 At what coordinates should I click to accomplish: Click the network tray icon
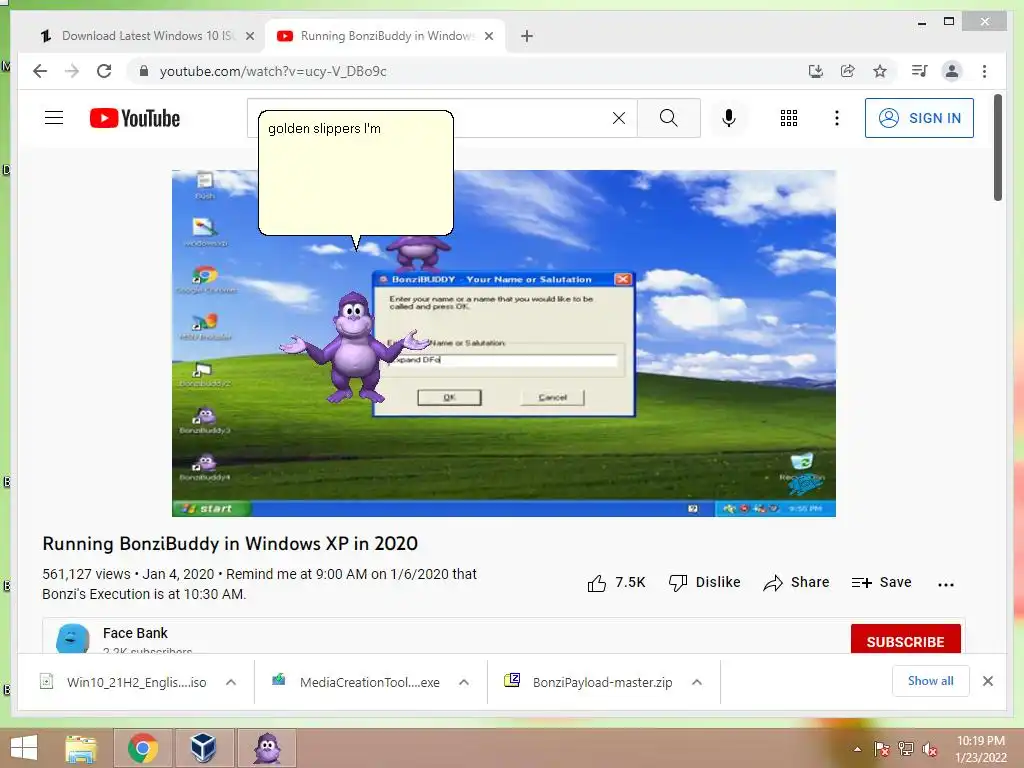tap(906, 749)
